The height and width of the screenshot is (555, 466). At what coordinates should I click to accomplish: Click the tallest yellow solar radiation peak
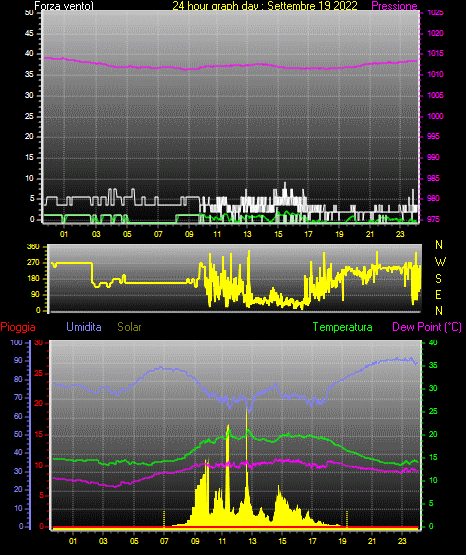coord(246,460)
